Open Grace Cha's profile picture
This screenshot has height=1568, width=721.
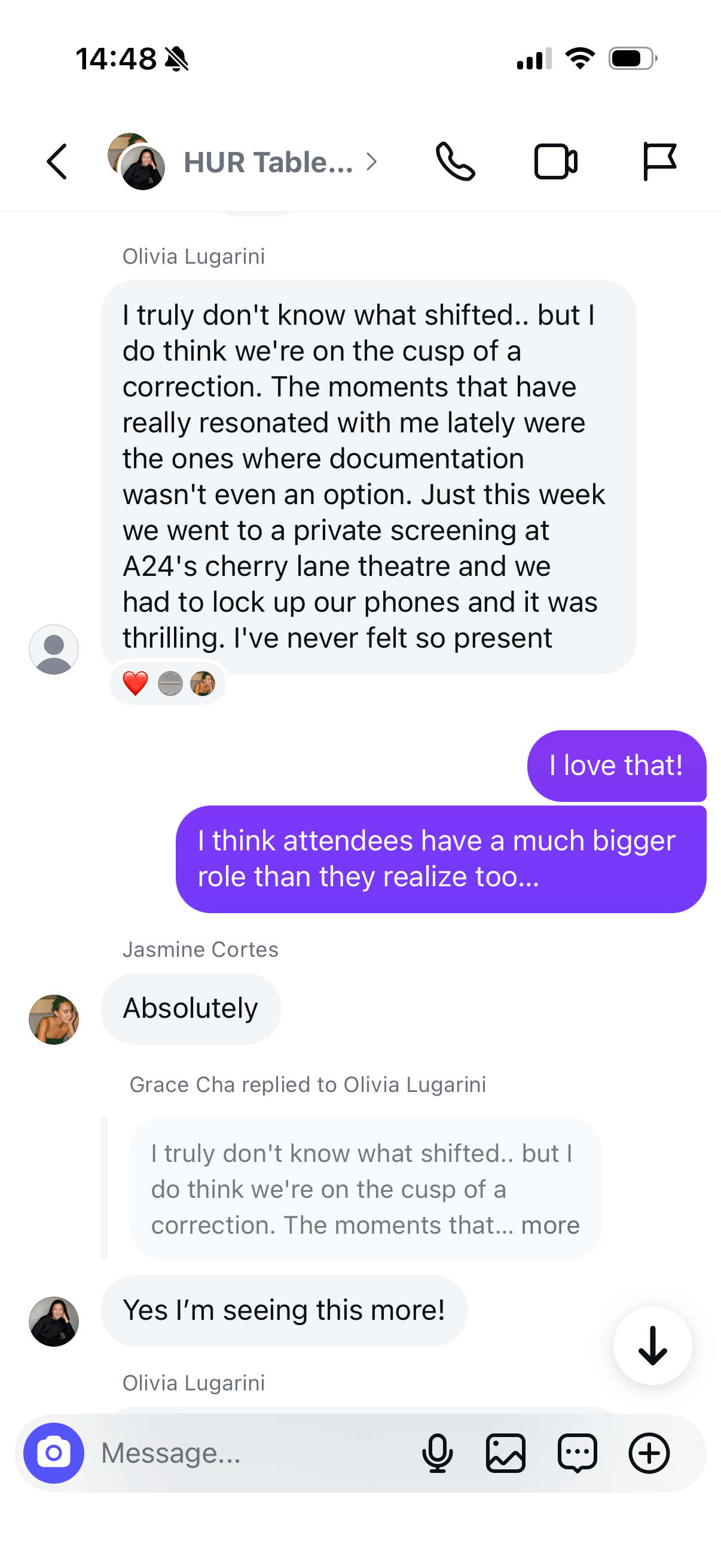click(x=54, y=1322)
